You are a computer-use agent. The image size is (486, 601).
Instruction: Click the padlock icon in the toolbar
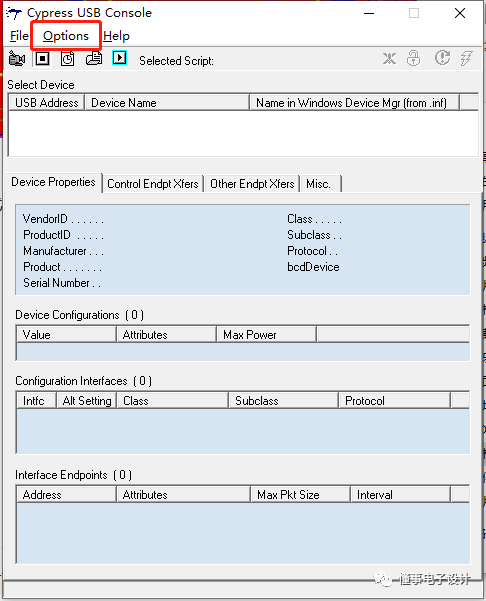pos(413,58)
